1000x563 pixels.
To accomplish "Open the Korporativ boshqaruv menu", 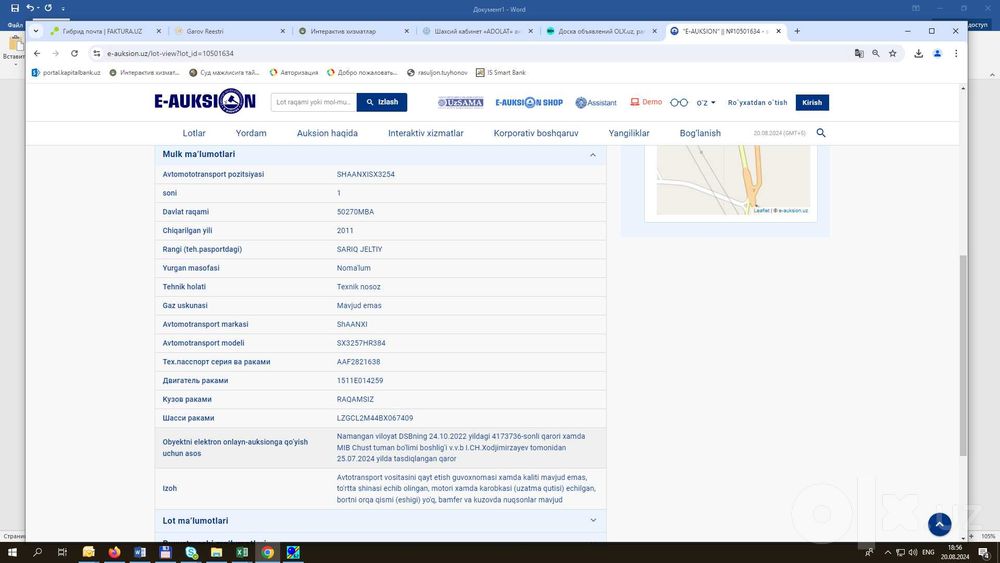I will [x=536, y=133].
